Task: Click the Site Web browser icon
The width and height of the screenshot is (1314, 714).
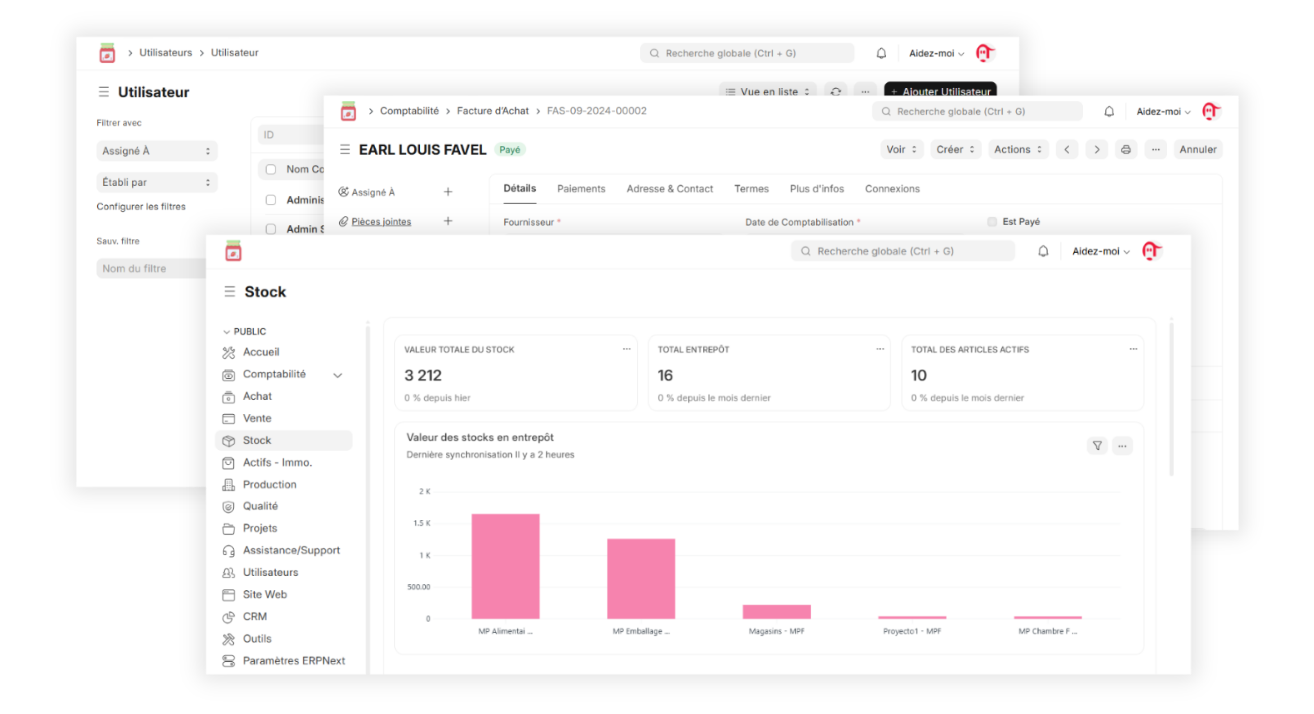Action: coord(228,594)
